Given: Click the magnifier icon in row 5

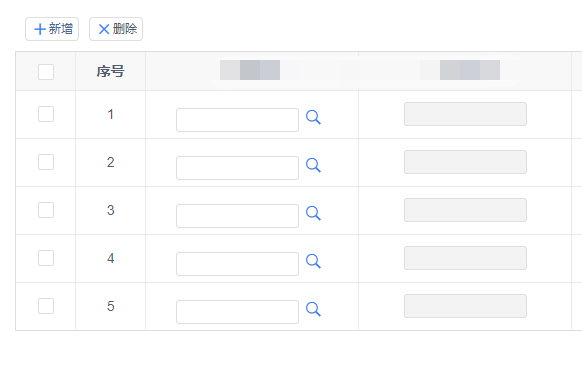Looking at the screenshot, I should pos(313,309).
